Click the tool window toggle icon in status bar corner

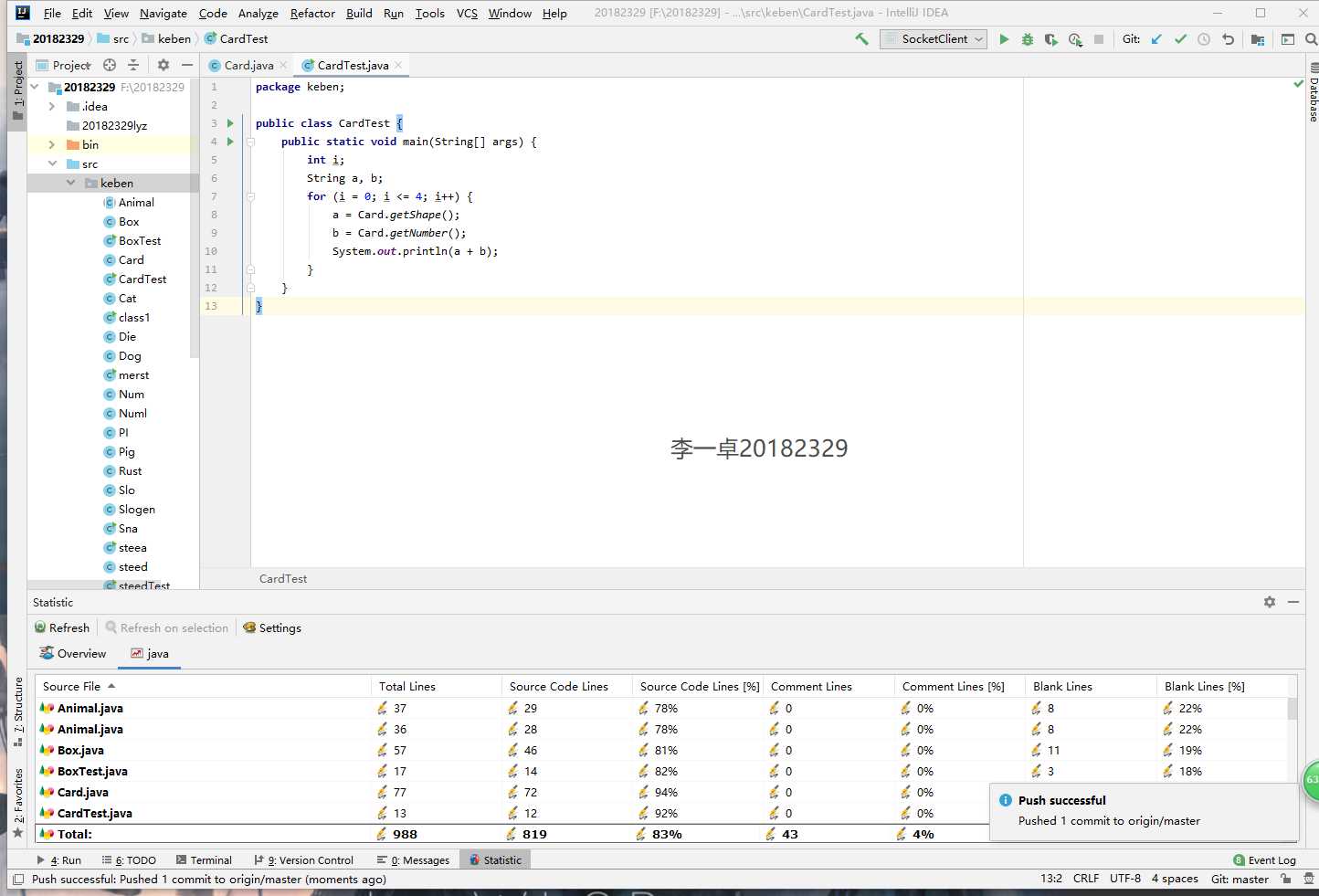pyautogui.click(x=18, y=880)
